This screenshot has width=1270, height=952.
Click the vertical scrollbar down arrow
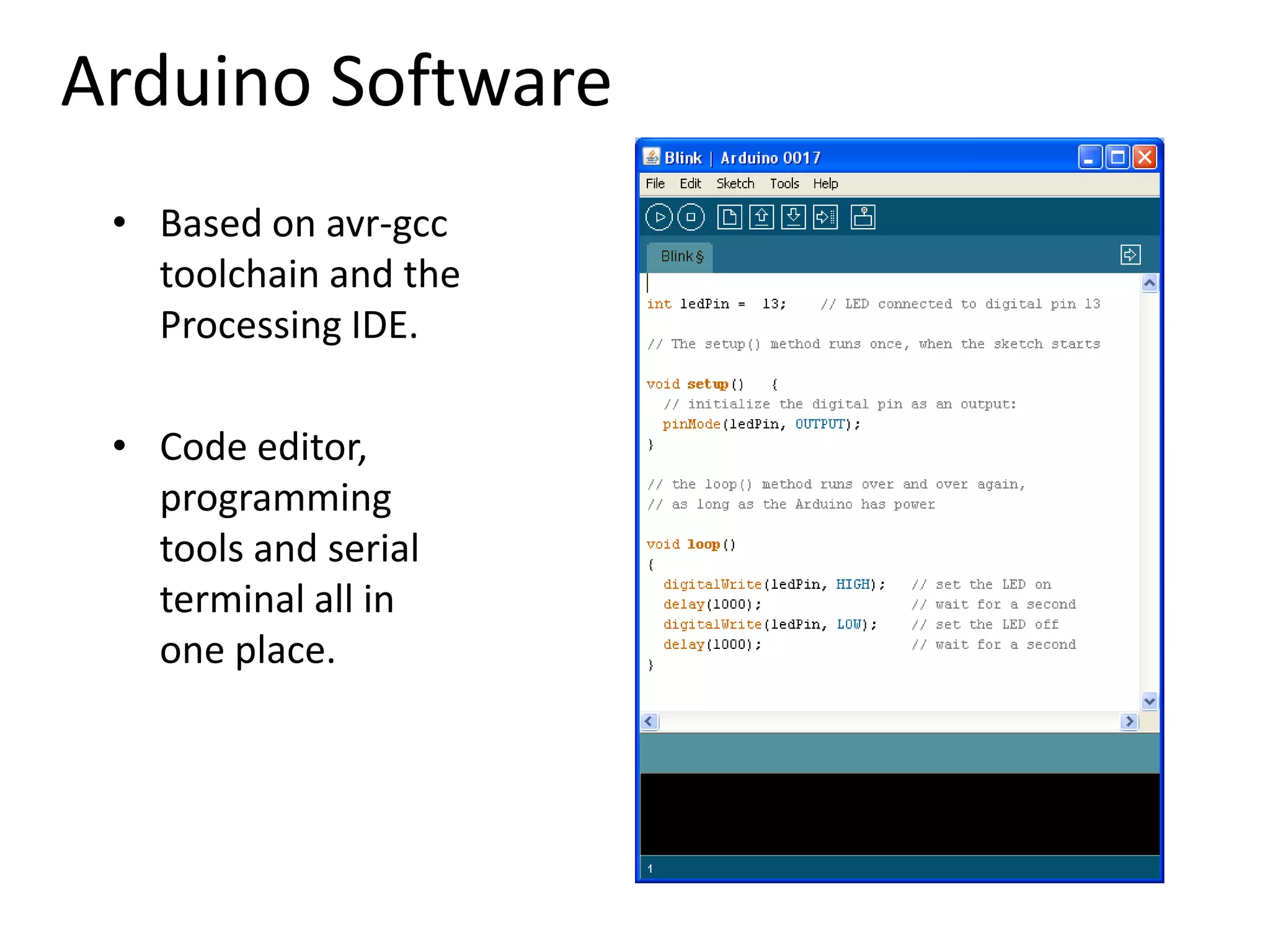pos(1149,701)
